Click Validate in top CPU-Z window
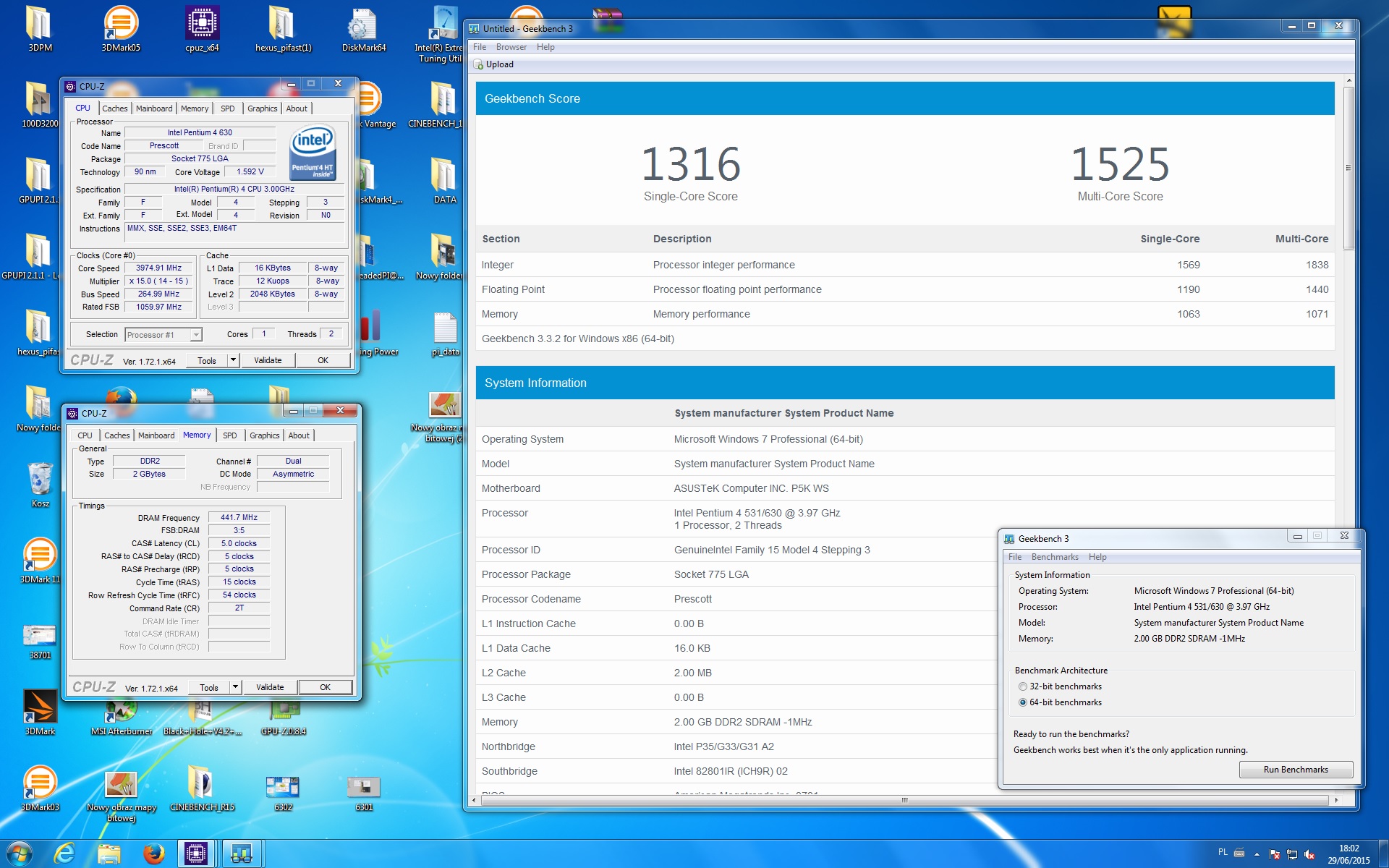Image resolution: width=1389 pixels, height=868 pixels. (268, 360)
